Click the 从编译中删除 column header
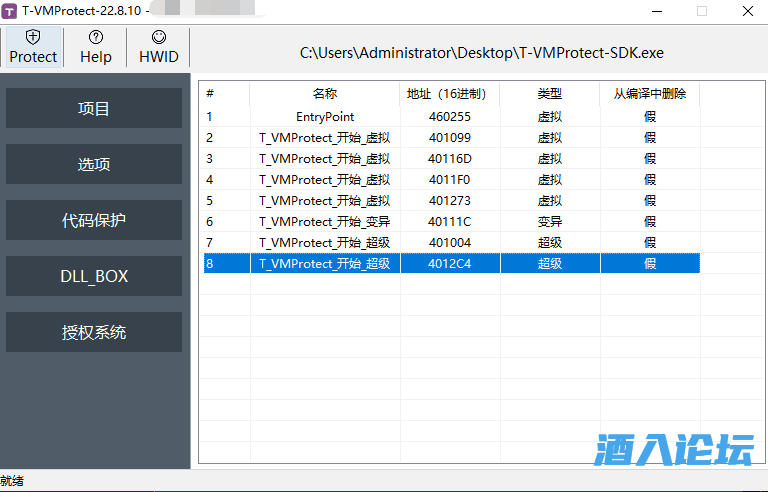 (x=649, y=94)
